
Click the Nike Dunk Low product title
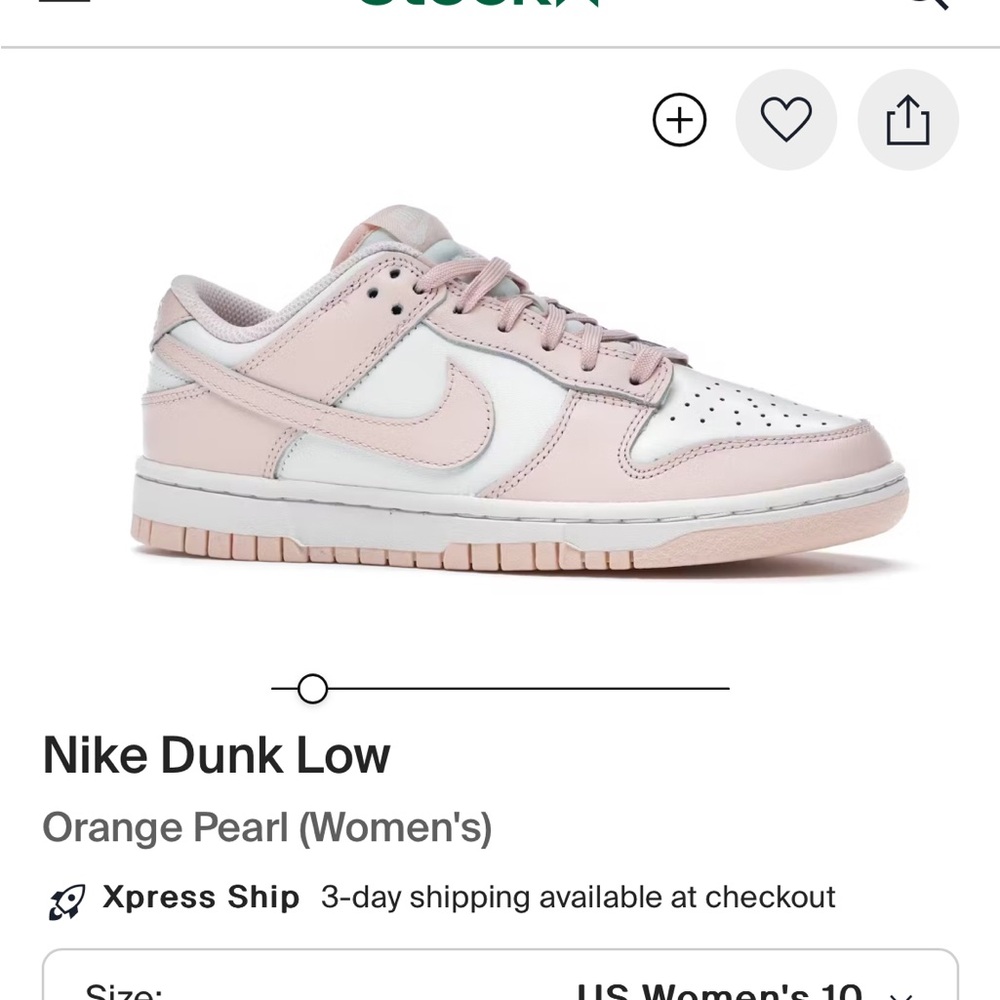[217, 755]
